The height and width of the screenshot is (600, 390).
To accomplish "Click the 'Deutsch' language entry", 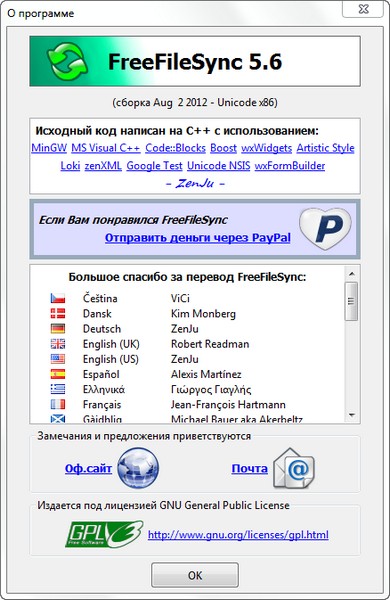I will (102, 329).
